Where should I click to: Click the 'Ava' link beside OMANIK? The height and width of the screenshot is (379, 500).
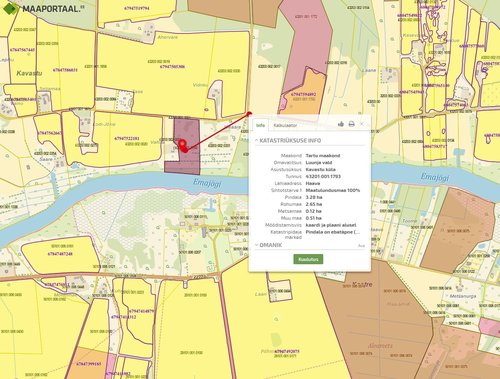pos(361,246)
